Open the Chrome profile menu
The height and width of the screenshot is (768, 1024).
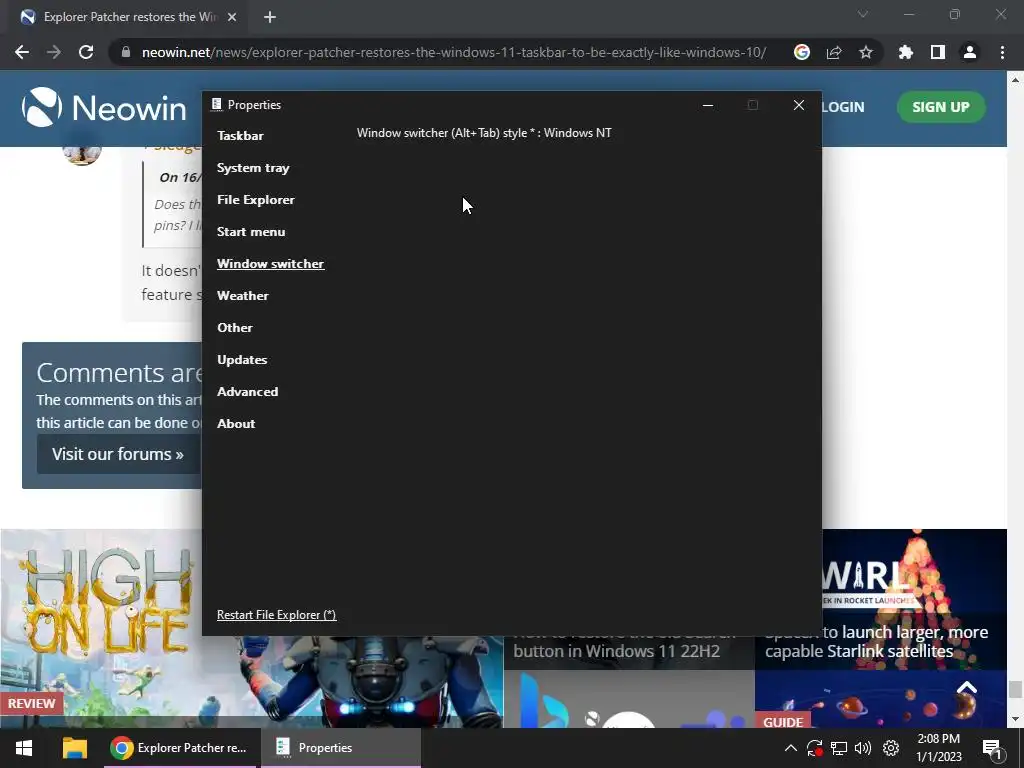pyautogui.click(x=970, y=52)
